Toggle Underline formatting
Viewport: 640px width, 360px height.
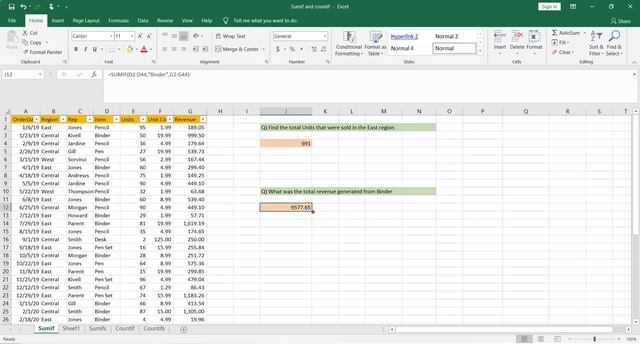(95, 49)
